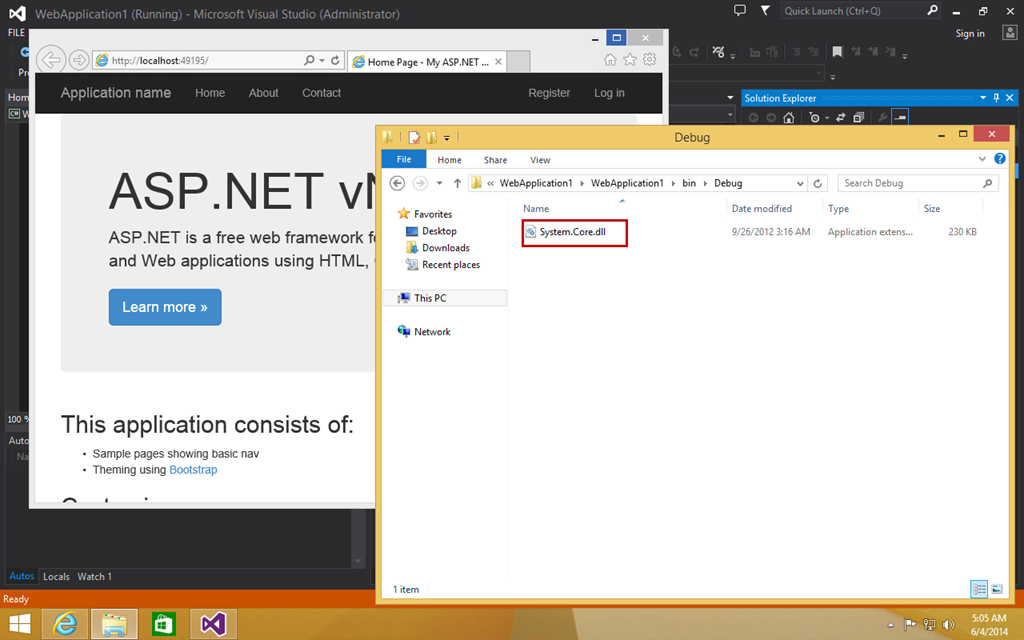Open the Visual Studio account avatar icon

[x=1010, y=33]
